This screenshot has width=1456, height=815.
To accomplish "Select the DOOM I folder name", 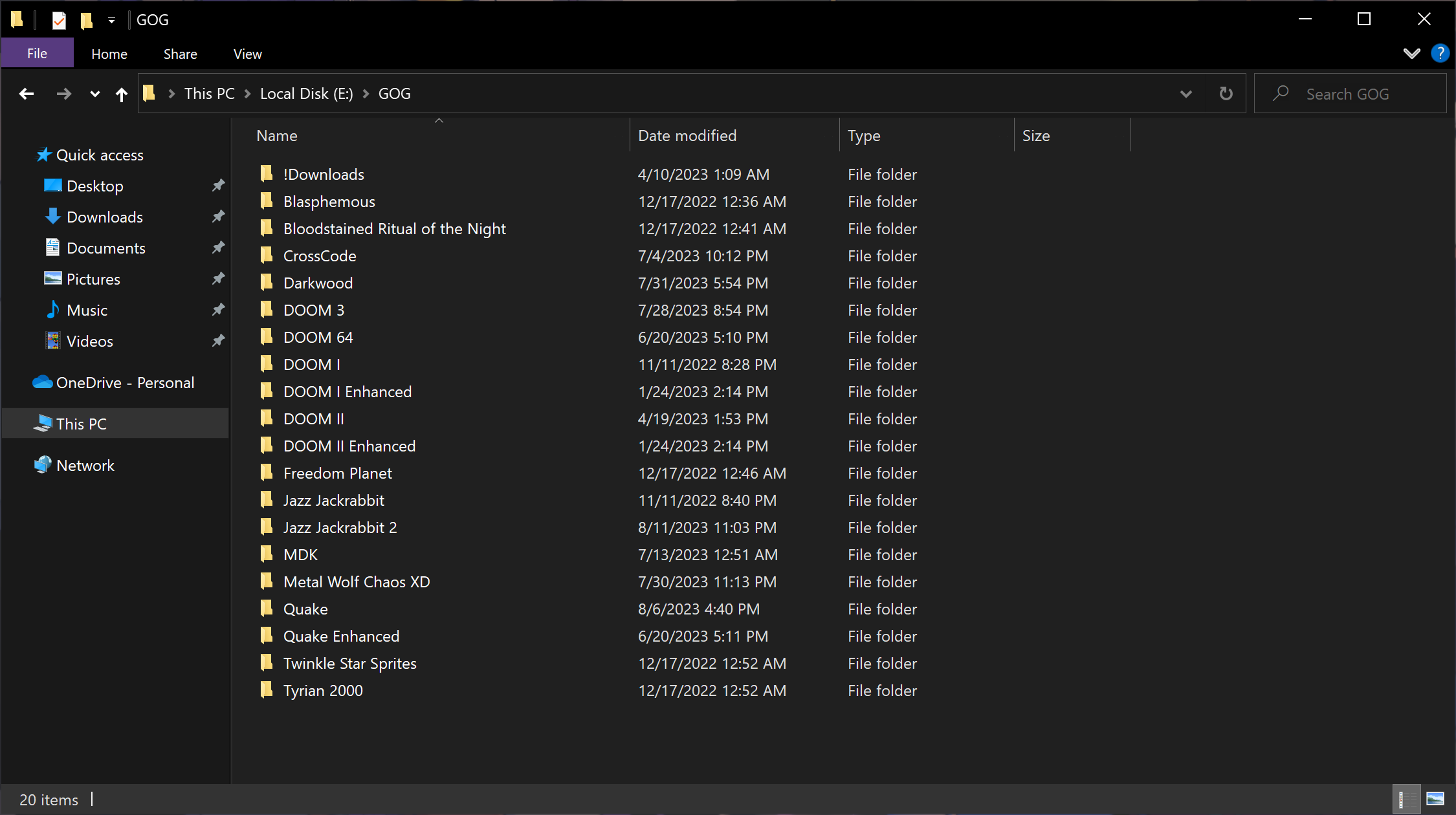I will (312, 365).
